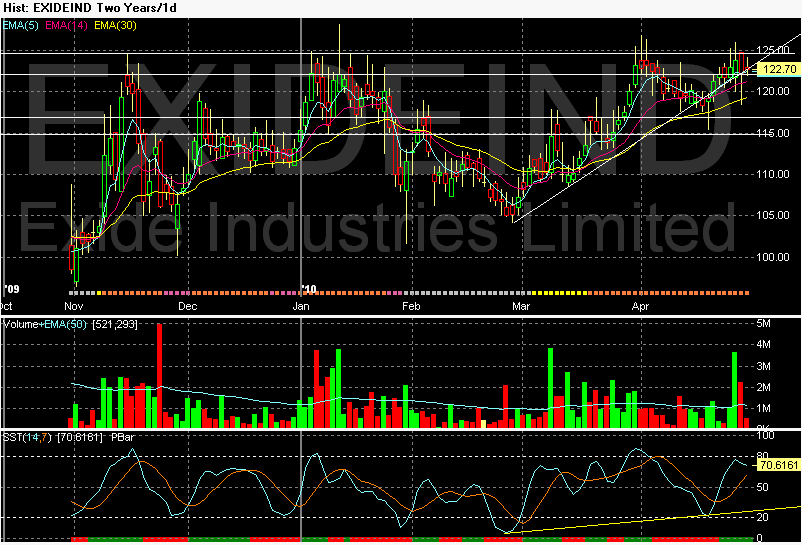Click the [70.6161] stochastic reading in label
Screen dimensions: 802x545
80,438
